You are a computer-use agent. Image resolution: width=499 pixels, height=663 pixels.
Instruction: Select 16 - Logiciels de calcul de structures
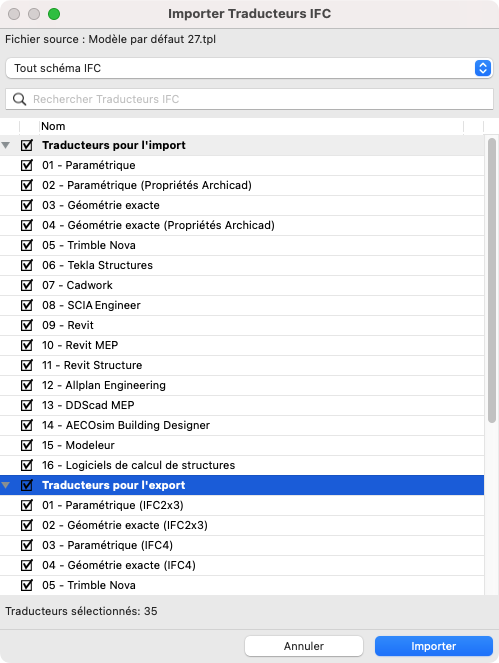pos(242,466)
